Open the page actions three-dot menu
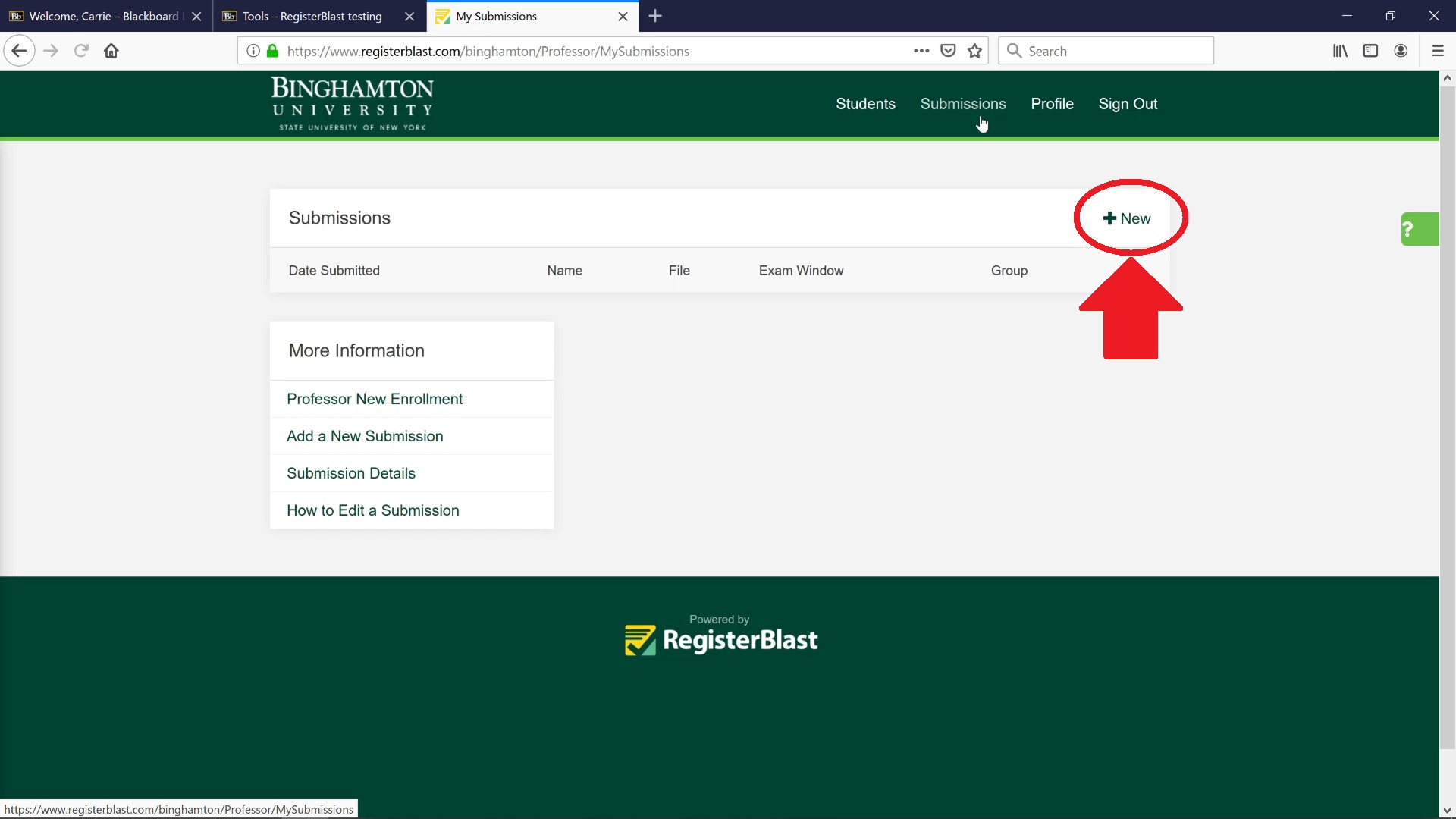This screenshot has height=819, width=1456. (x=921, y=50)
